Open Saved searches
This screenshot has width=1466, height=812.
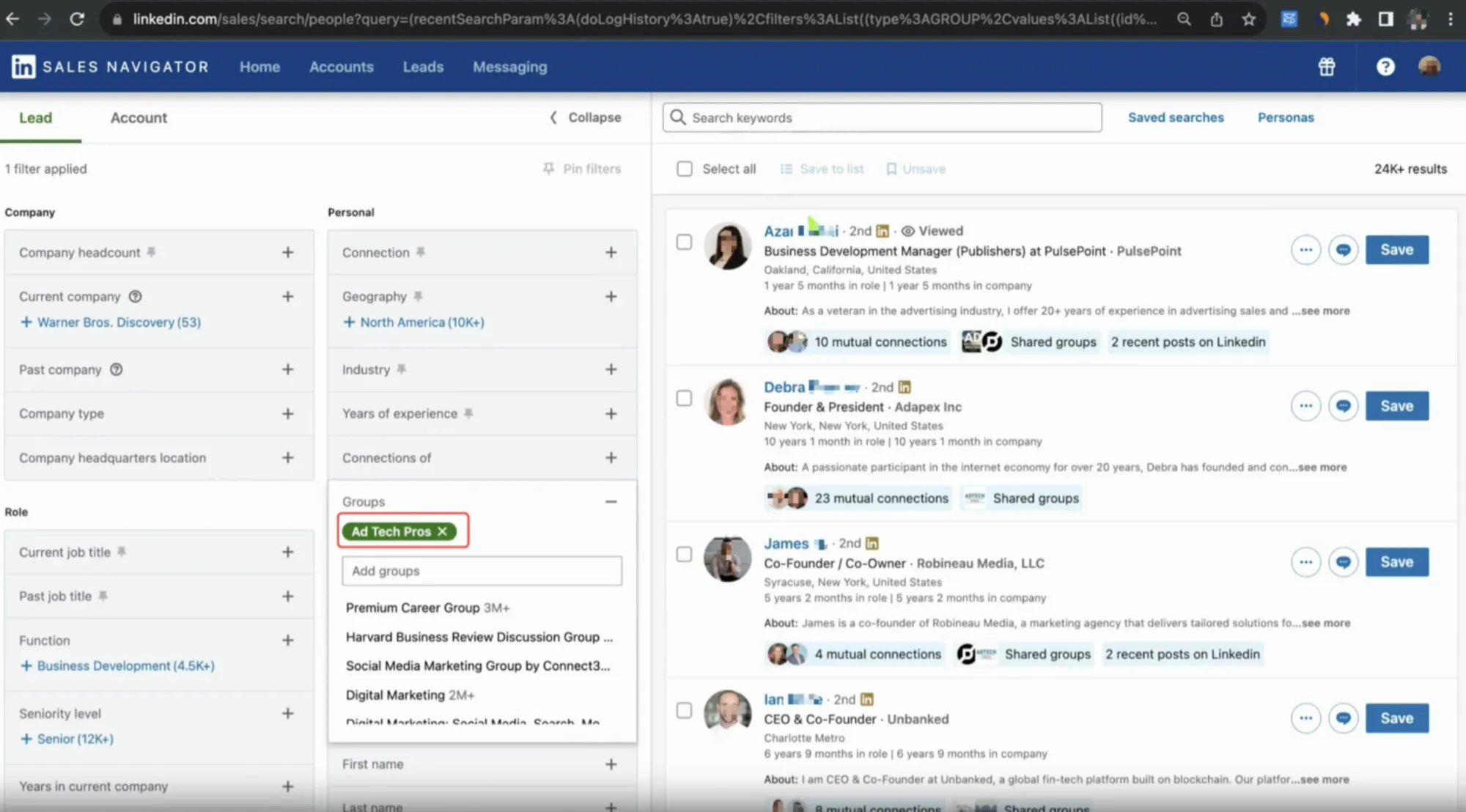(1176, 117)
